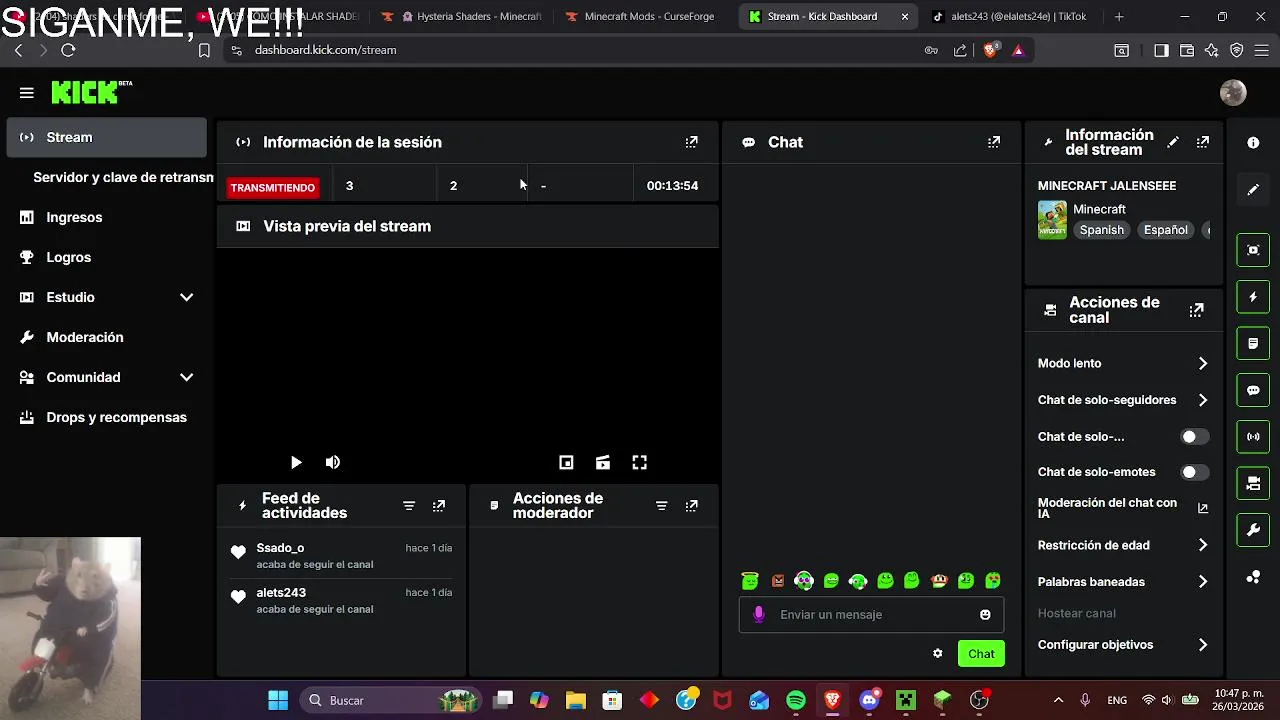Viewport: 1280px width, 720px height.
Task: Send message with green Chat button
Action: pos(981,654)
